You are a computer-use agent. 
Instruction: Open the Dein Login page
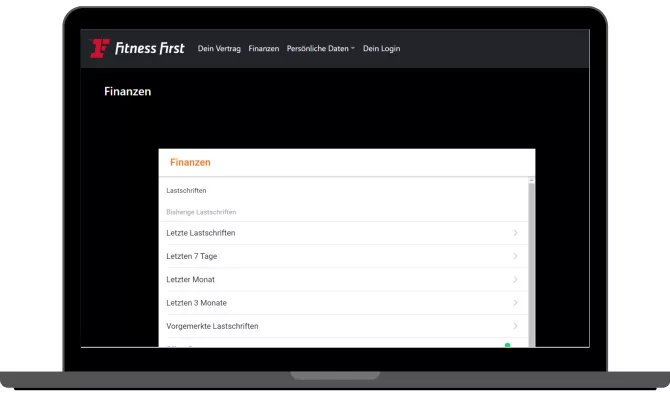click(x=381, y=49)
